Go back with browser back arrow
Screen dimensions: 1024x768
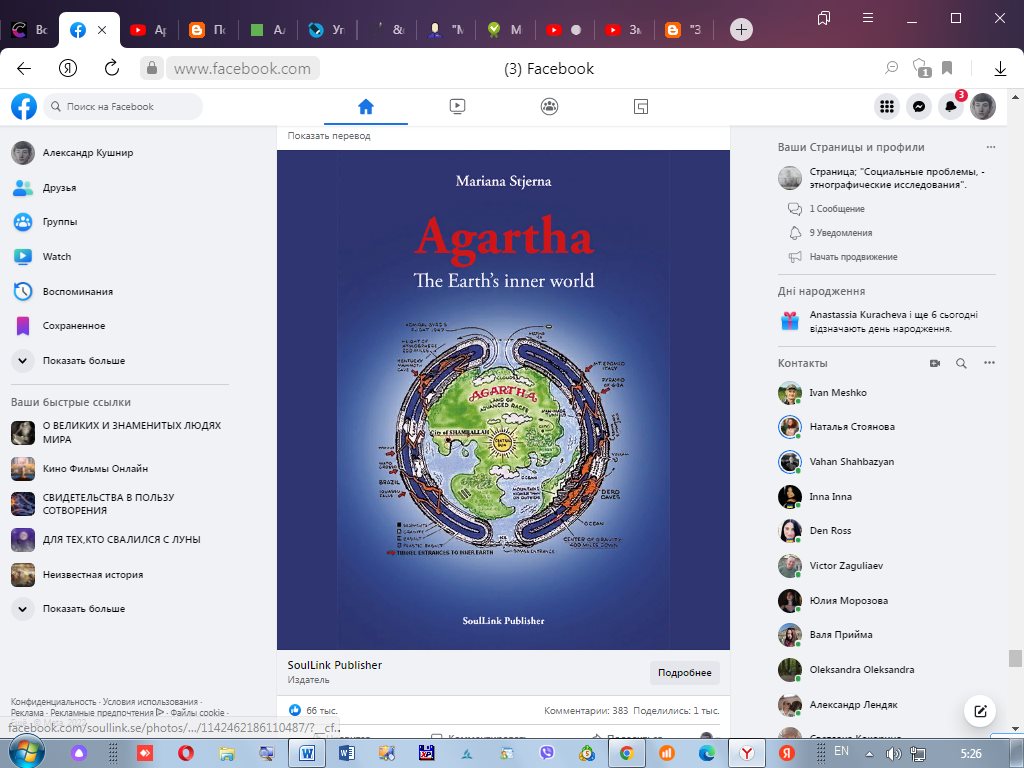[24, 68]
